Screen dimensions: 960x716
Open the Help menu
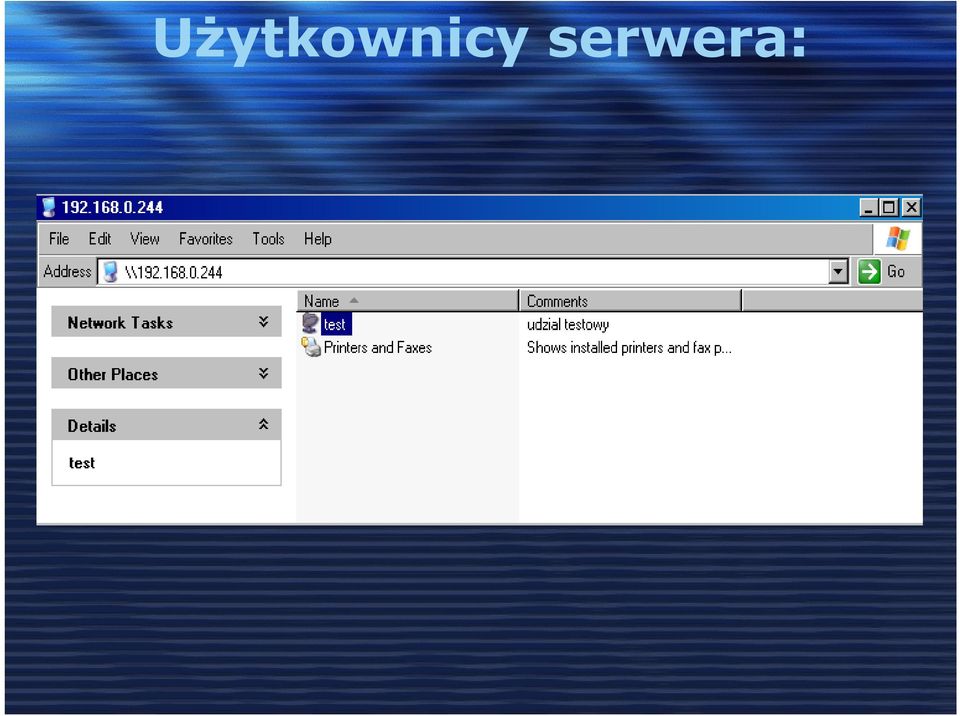point(318,239)
